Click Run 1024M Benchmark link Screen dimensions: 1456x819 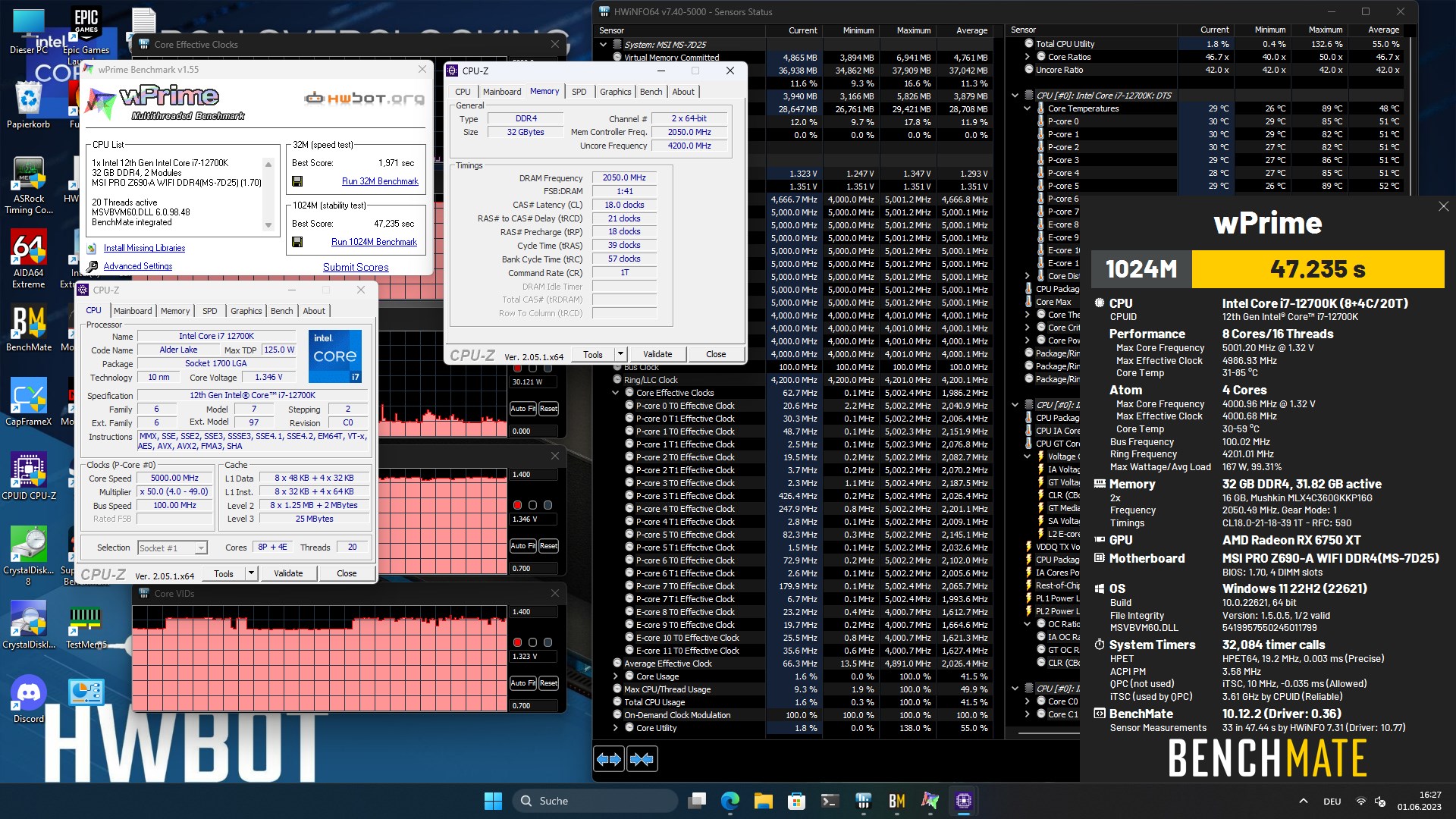pos(374,242)
